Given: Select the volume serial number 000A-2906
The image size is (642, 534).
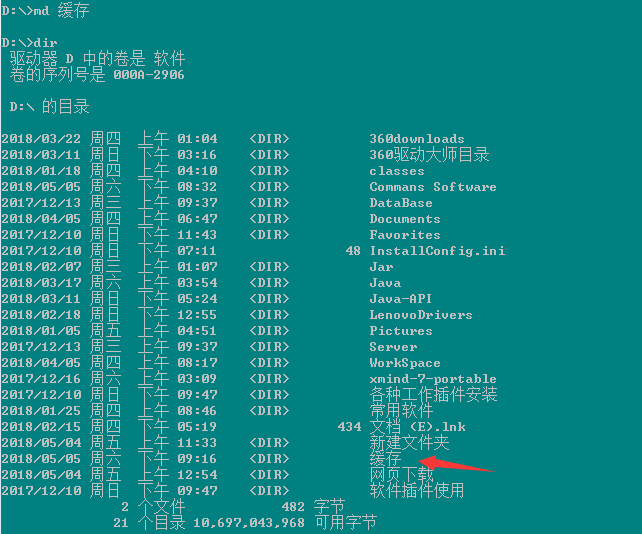Looking at the screenshot, I should [149, 75].
